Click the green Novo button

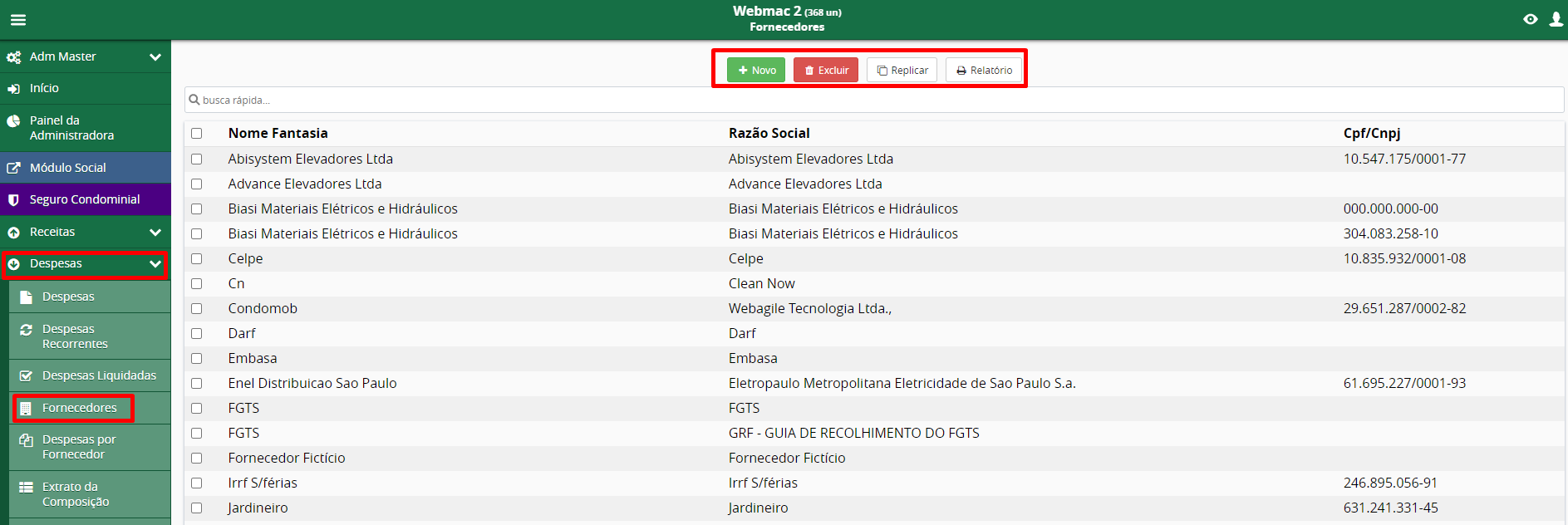coord(756,70)
